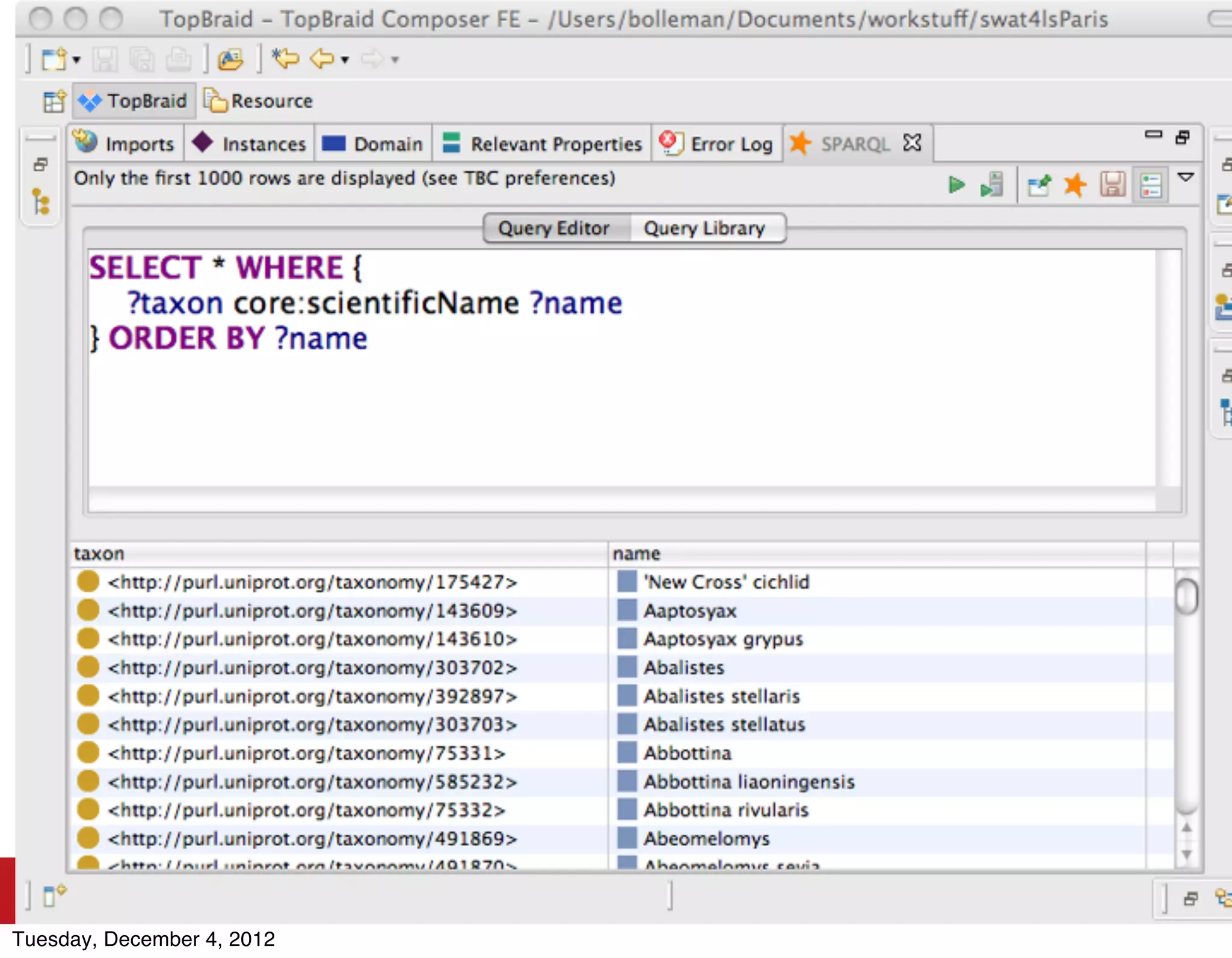Click the export results icon with the green arrow
Screen dimensions: 1232x958
(x=1039, y=185)
